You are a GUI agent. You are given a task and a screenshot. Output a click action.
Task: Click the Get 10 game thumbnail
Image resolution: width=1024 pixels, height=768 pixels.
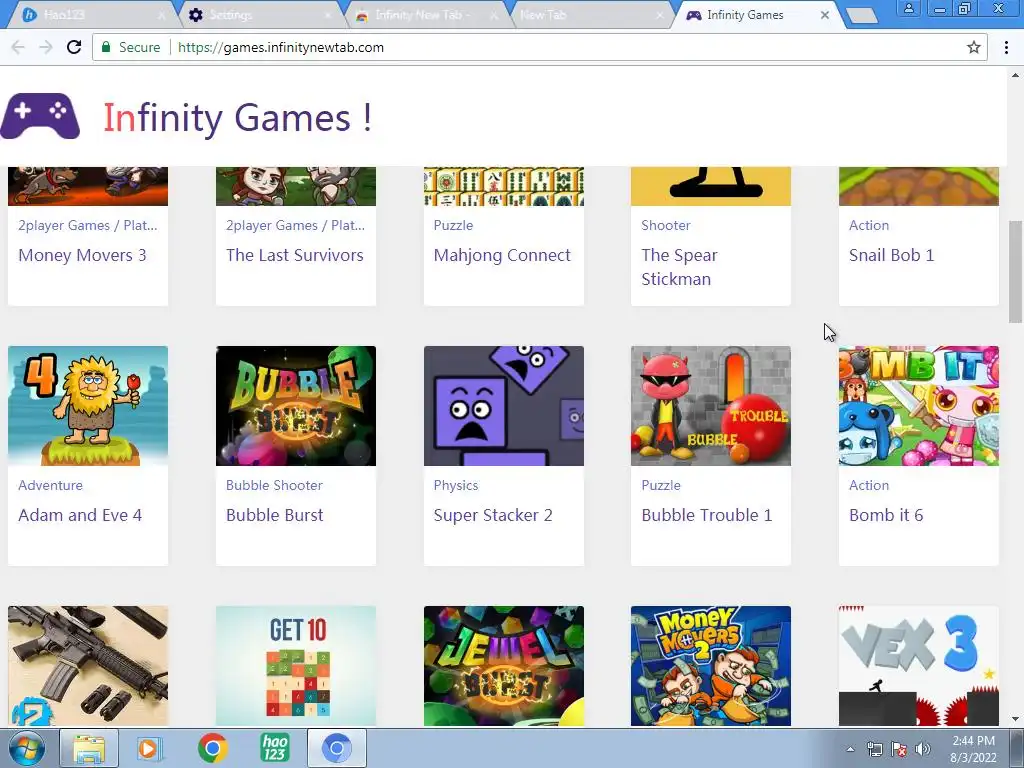click(x=296, y=665)
